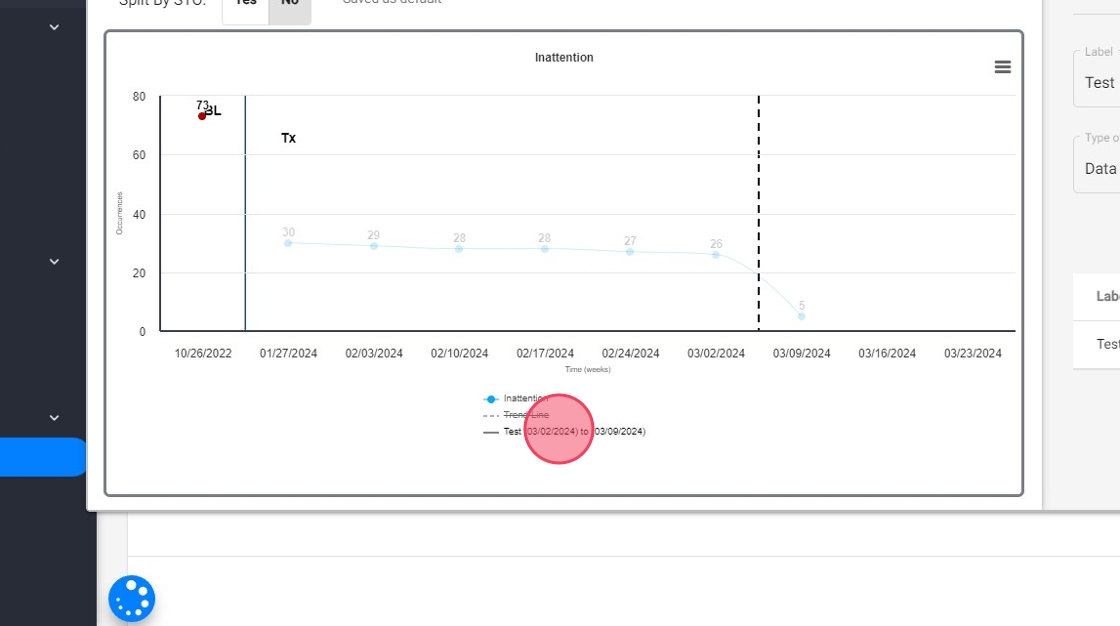Select the highlighted blue sidebar item
This screenshot has height=626, width=1120.
[x=43, y=457]
